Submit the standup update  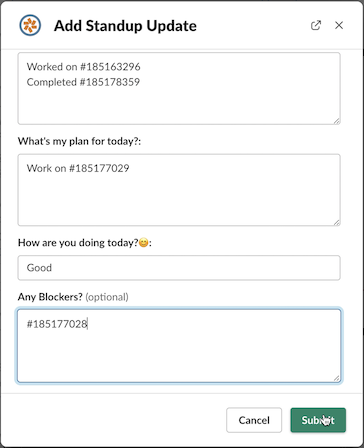tap(318, 420)
